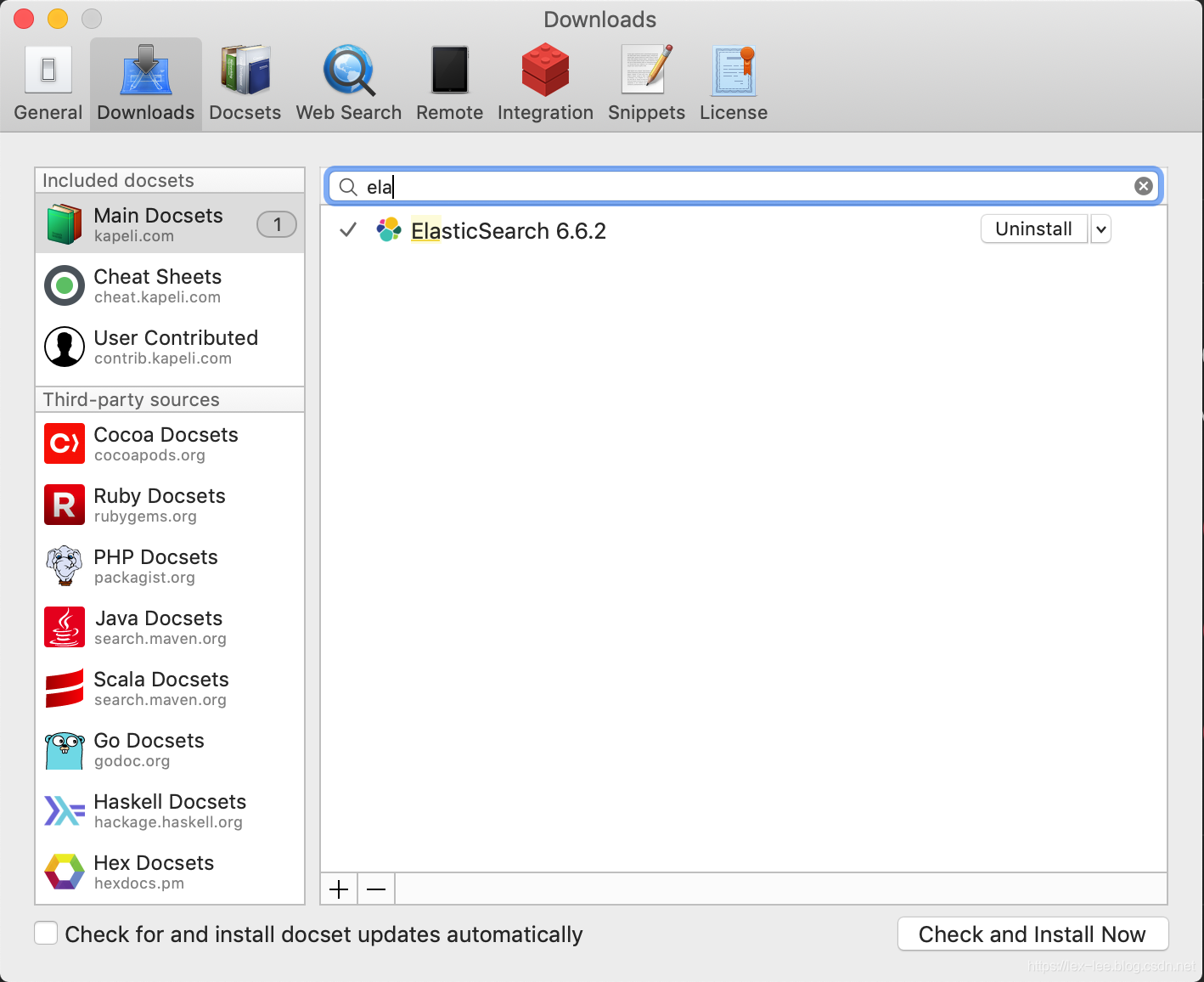This screenshot has width=1204, height=982.
Task: Switch to the Docsets tab label
Action: (x=245, y=113)
